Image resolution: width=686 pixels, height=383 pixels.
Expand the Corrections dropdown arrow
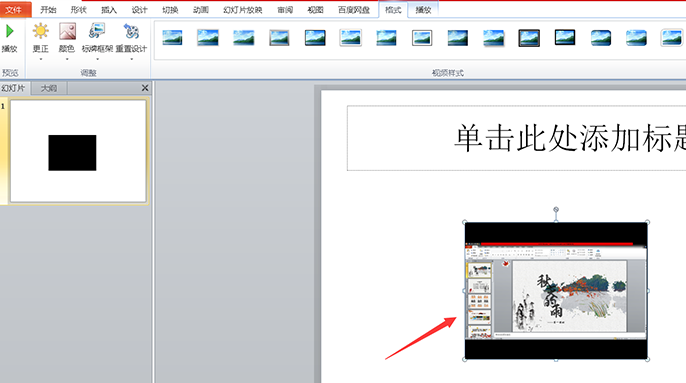point(41,59)
